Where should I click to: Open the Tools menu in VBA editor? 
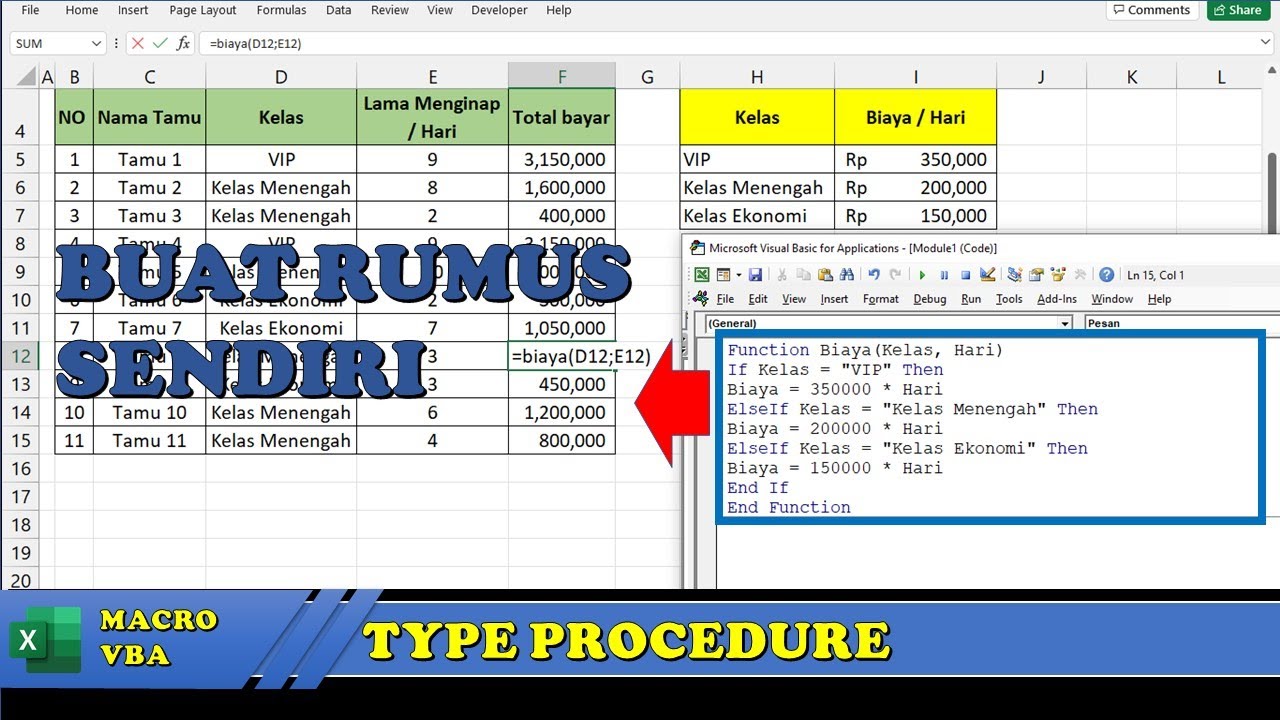tap(1009, 299)
